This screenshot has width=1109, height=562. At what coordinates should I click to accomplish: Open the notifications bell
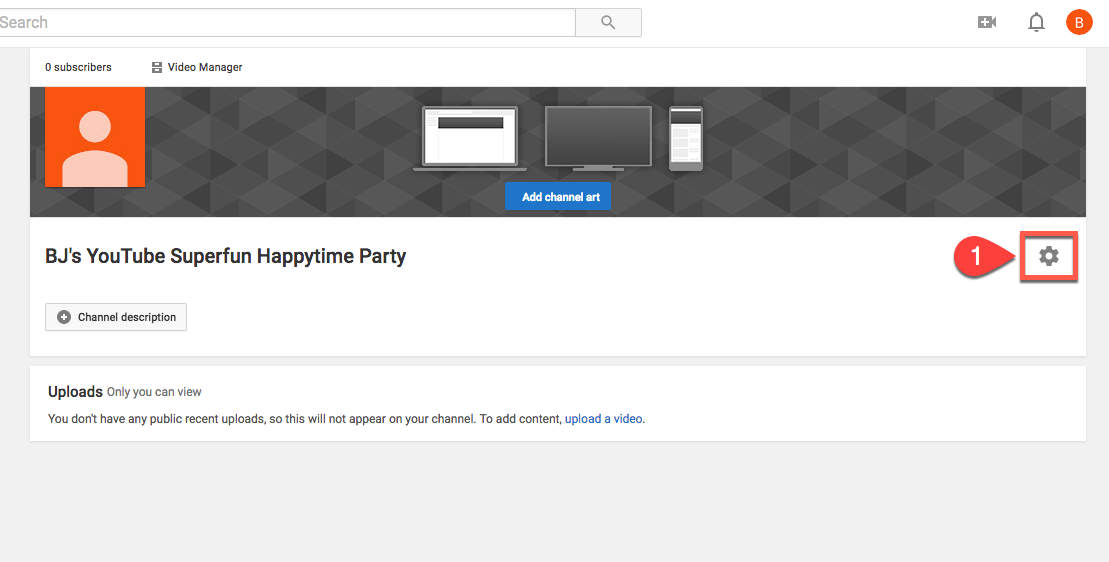click(1036, 23)
